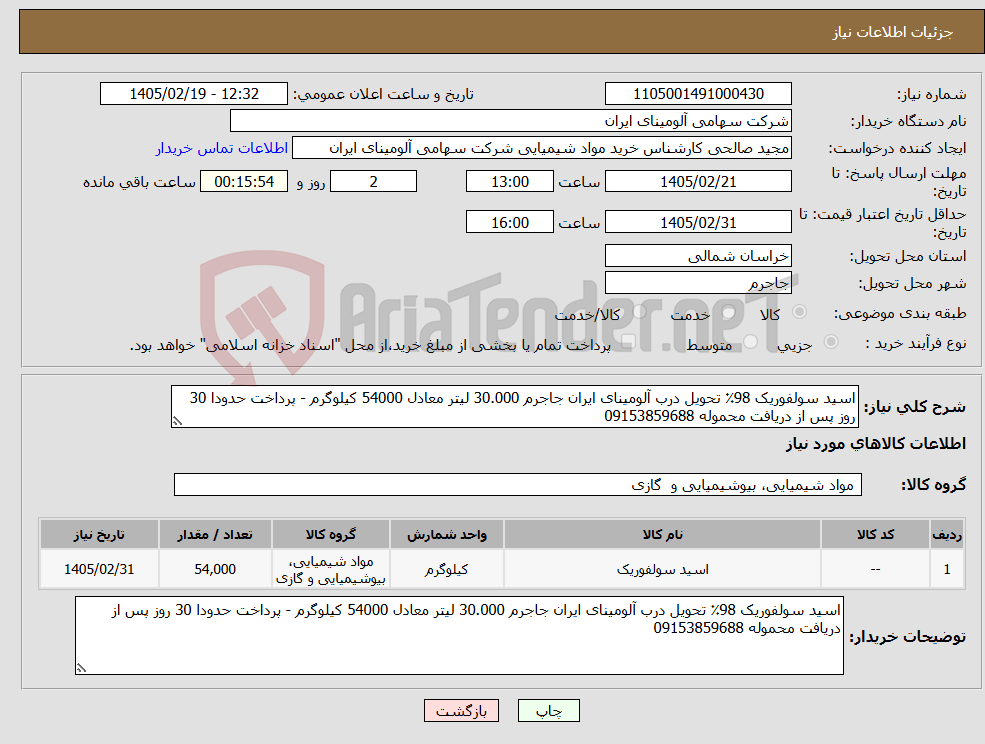Click the چاپ print button
Screen dimensions: 985x744
point(548,711)
